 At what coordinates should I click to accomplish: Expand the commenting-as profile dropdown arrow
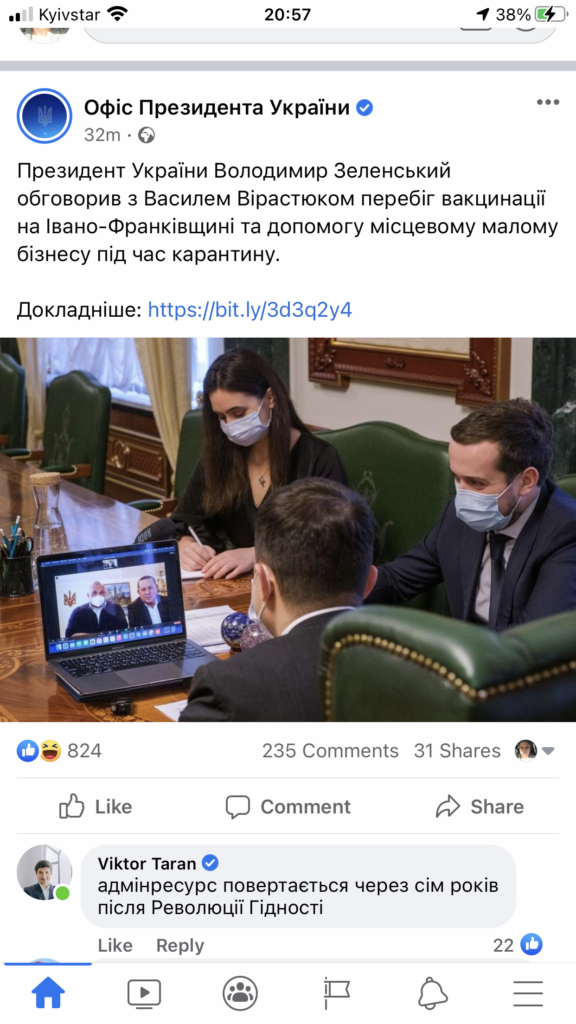pos(549,751)
